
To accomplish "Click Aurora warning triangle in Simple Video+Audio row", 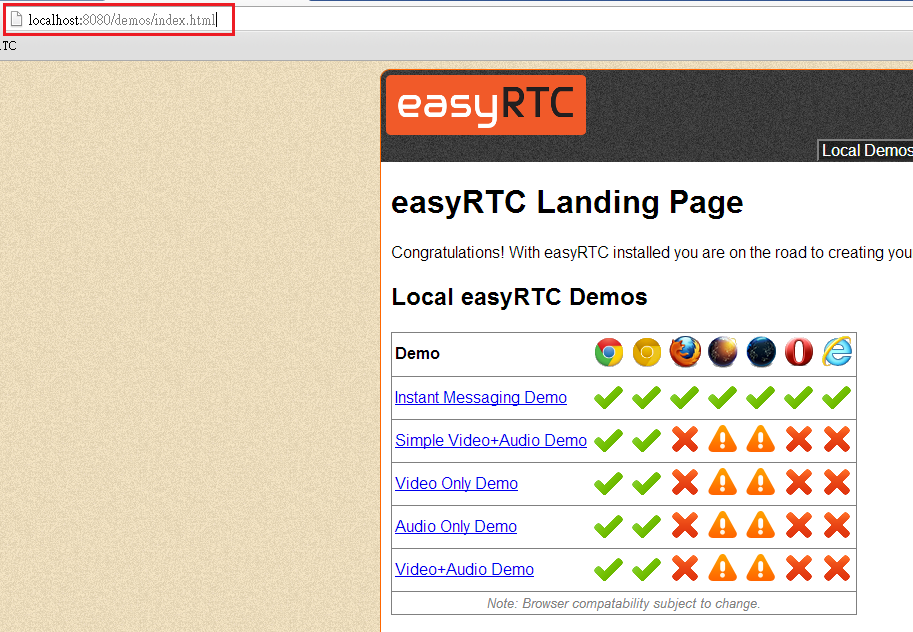I will tap(723, 439).
